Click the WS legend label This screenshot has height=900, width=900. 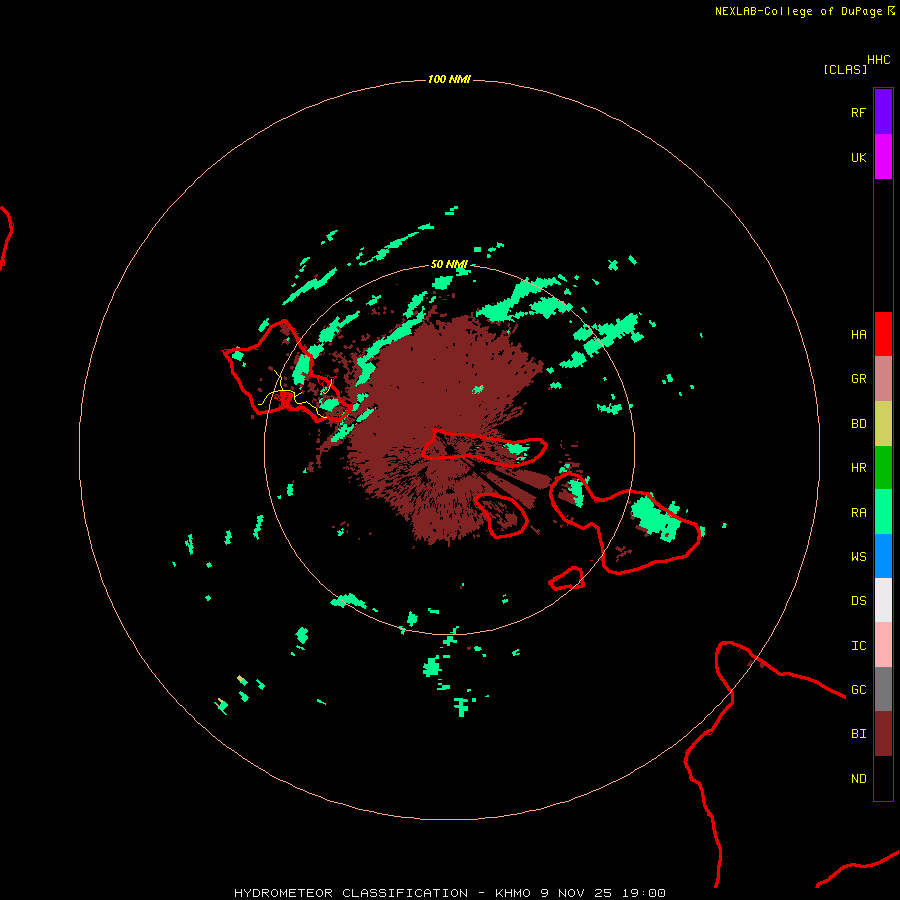click(x=858, y=556)
